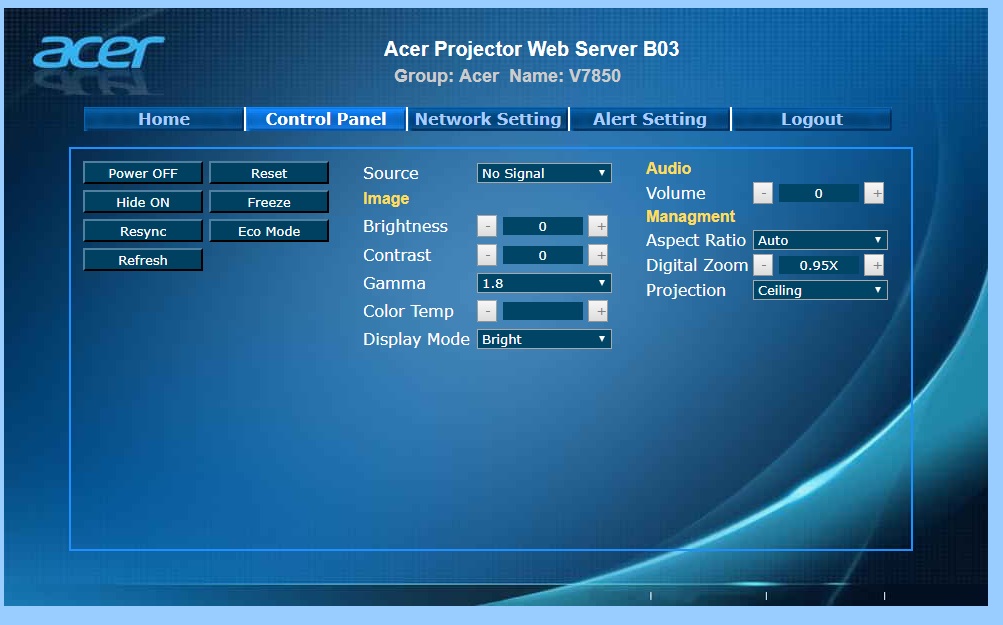Screen dimensions: 1003x625
Task: Open Aspect Ratio dropdown showing Auto
Action: pos(820,240)
